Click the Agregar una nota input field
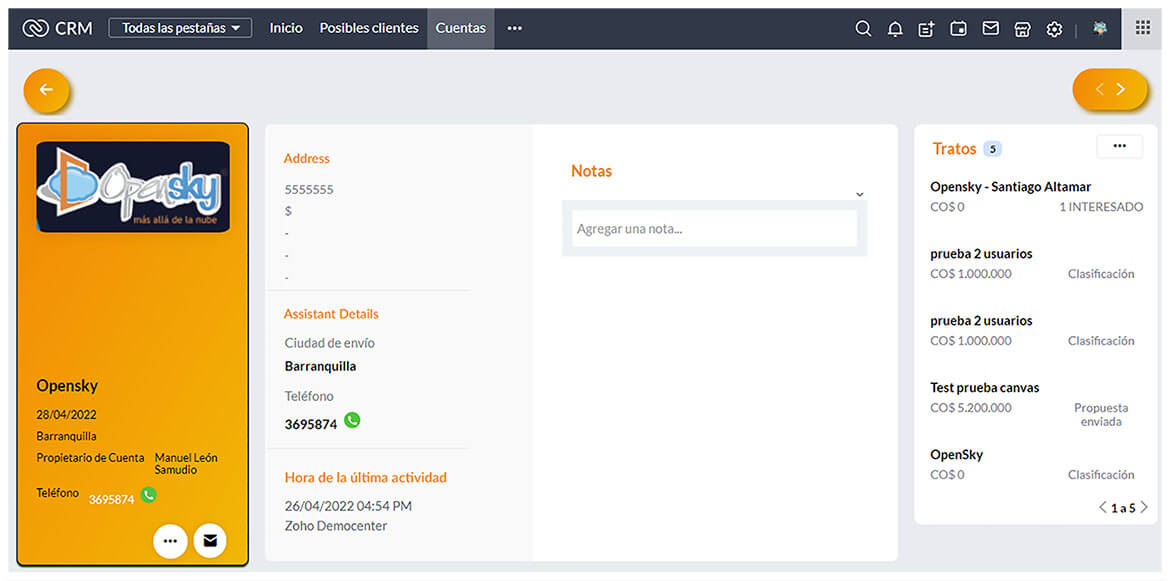The height and width of the screenshot is (581, 1170). point(714,229)
